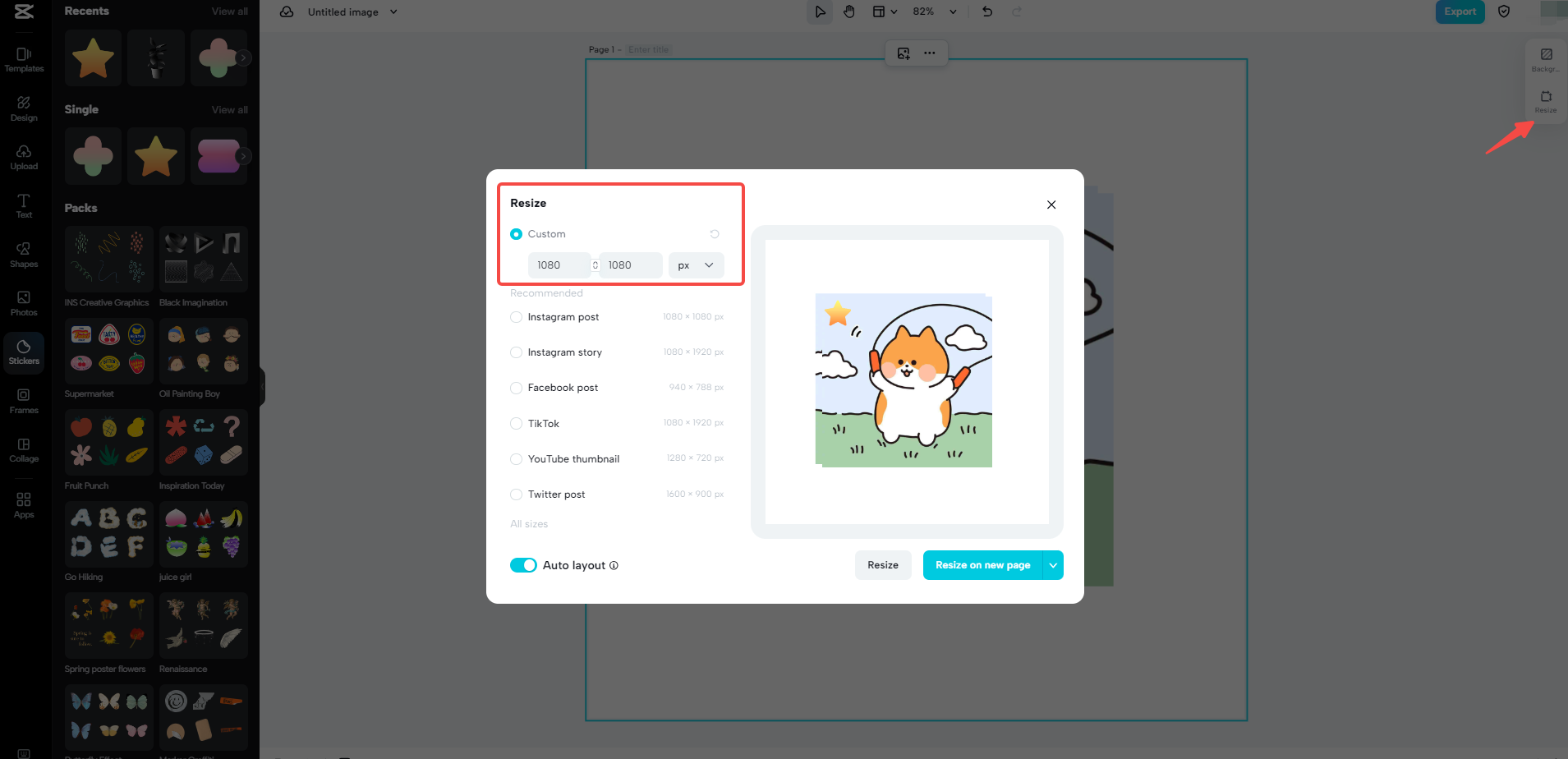Reset the custom size values
This screenshot has height=759, width=1568.
715,234
